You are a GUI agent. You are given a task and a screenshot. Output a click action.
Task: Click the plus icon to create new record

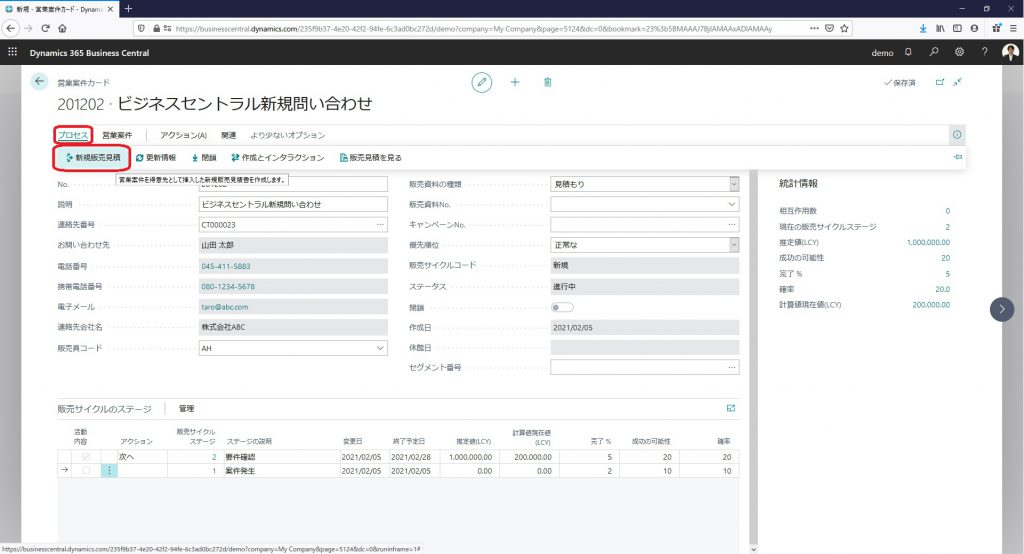click(515, 82)
